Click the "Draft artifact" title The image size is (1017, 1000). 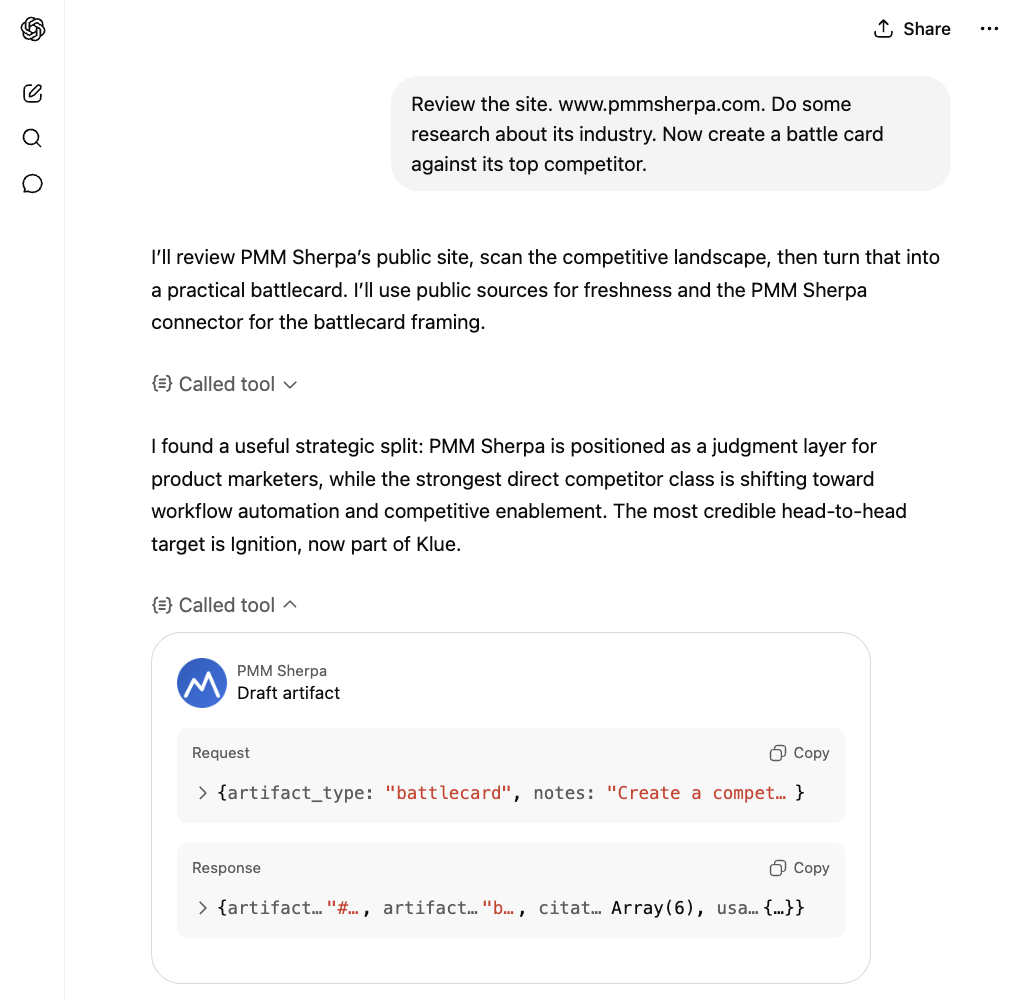(288, 693)
